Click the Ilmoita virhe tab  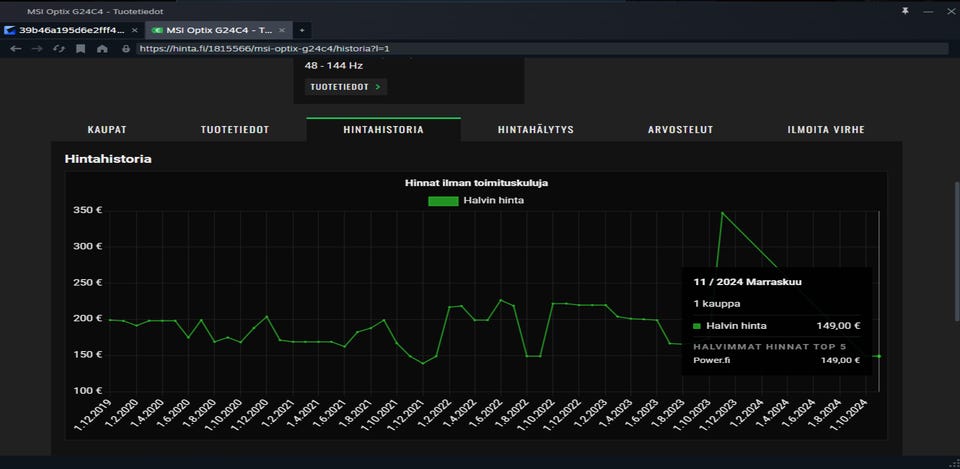point(826,130)
